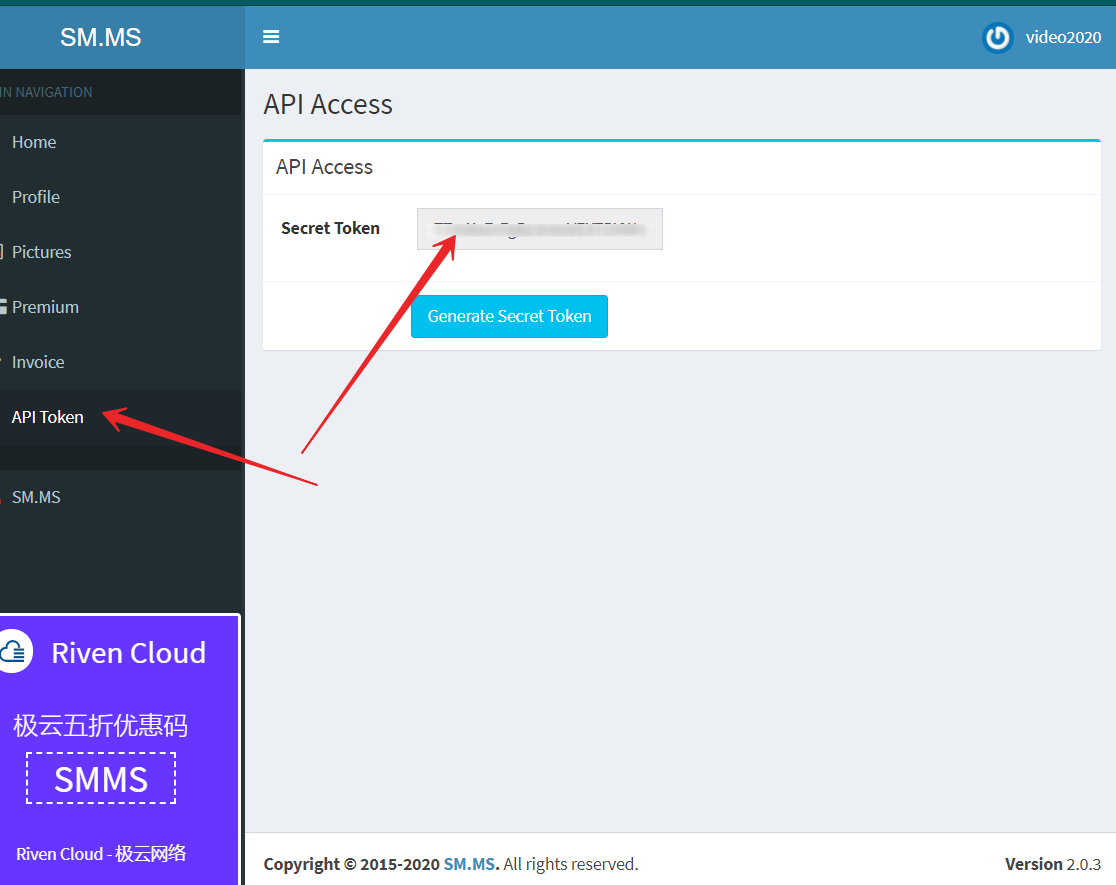Click the API Access page heading
The width and height of the screenshot is (1116, 885).
(328, 105)
